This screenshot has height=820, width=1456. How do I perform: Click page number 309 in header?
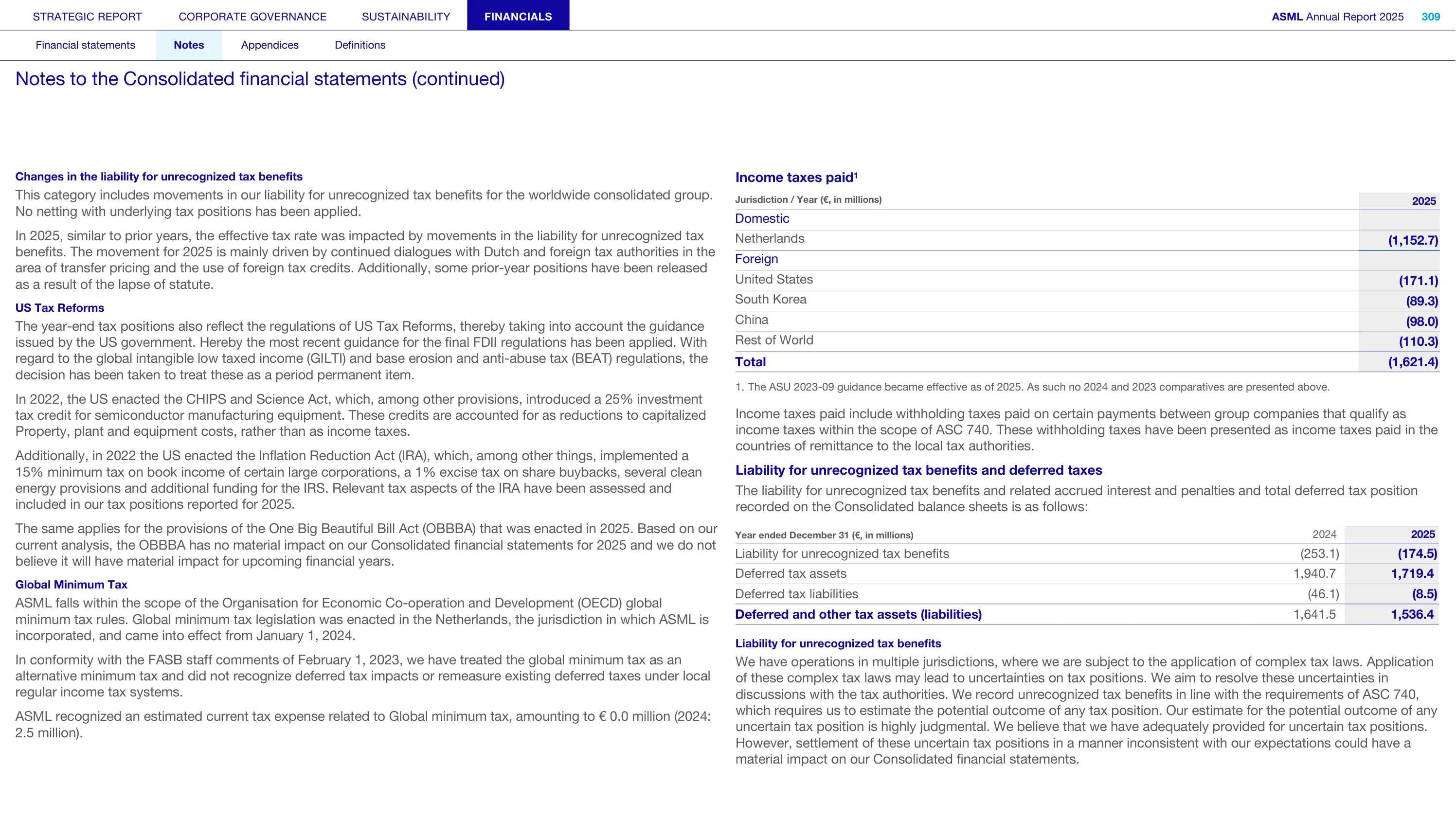pos(1431,17)
